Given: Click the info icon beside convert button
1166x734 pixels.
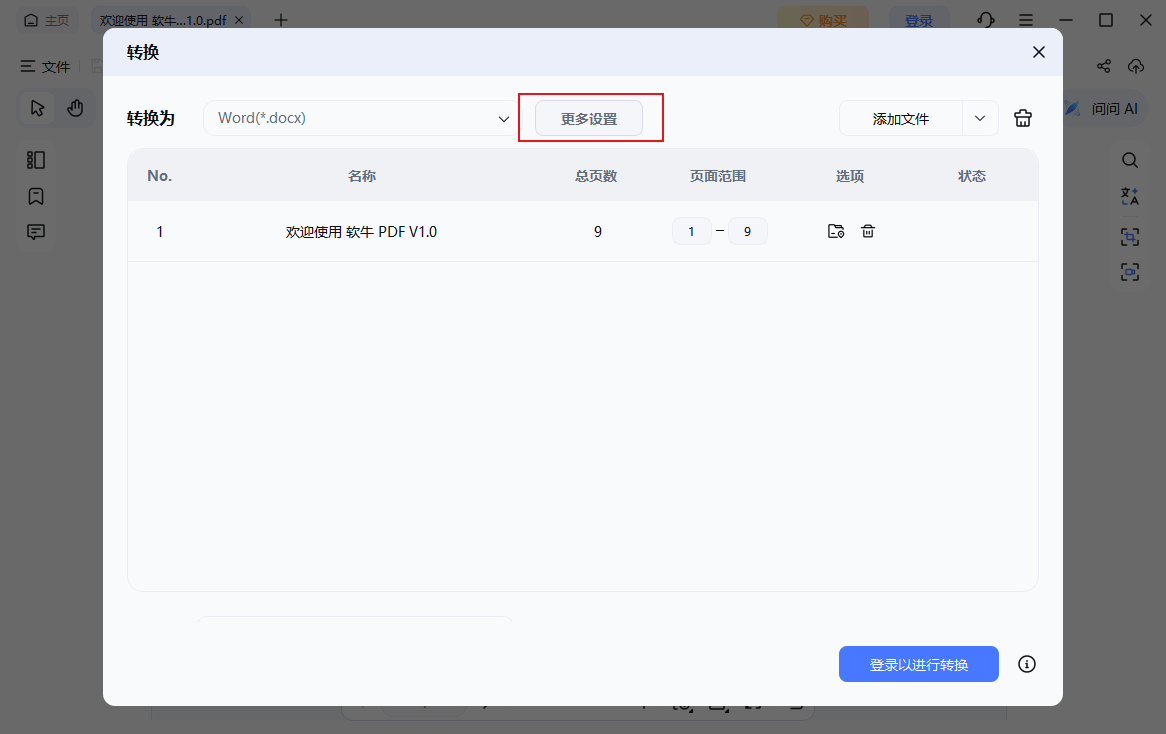Looking at the screenshot, I should (x=1027, y=664).
